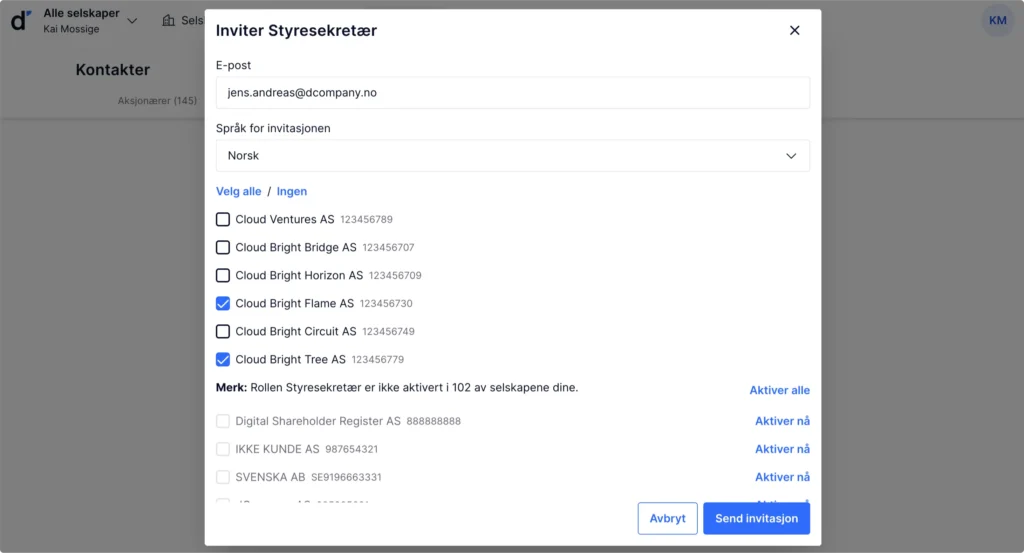Click the d logo icon
Image resolution: width=1024 pixels, height=553 pixels.
click(x=21, y=21)
